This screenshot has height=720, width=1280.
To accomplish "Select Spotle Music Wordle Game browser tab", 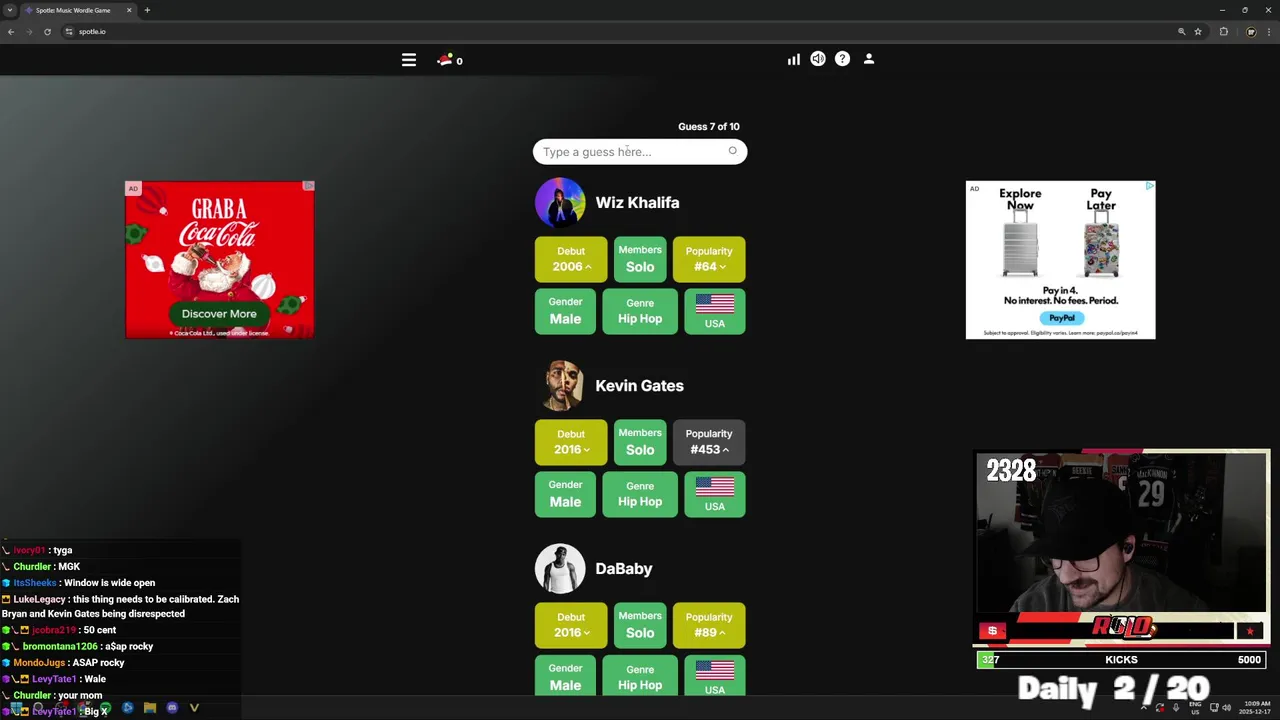I will [x=78, y=10].
